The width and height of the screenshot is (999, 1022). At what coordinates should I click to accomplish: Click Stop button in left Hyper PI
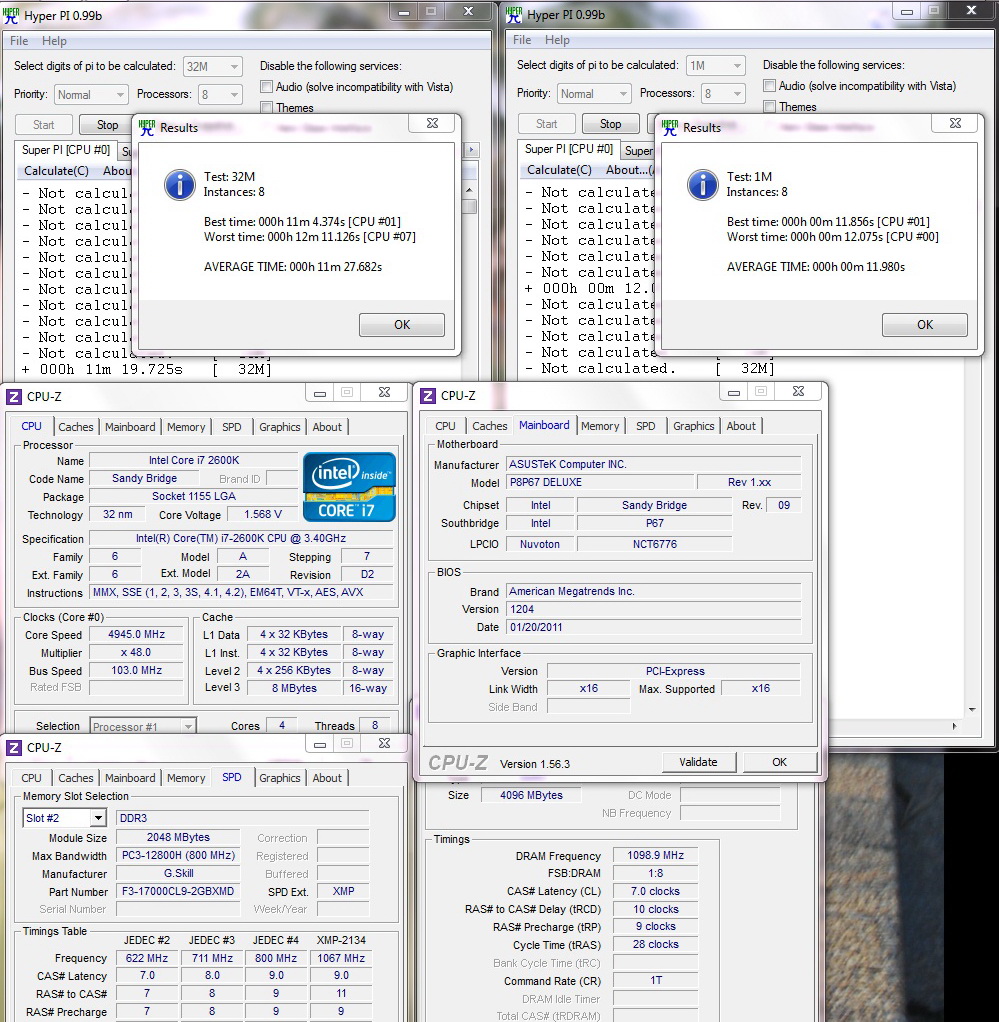[x=107, y=124]
